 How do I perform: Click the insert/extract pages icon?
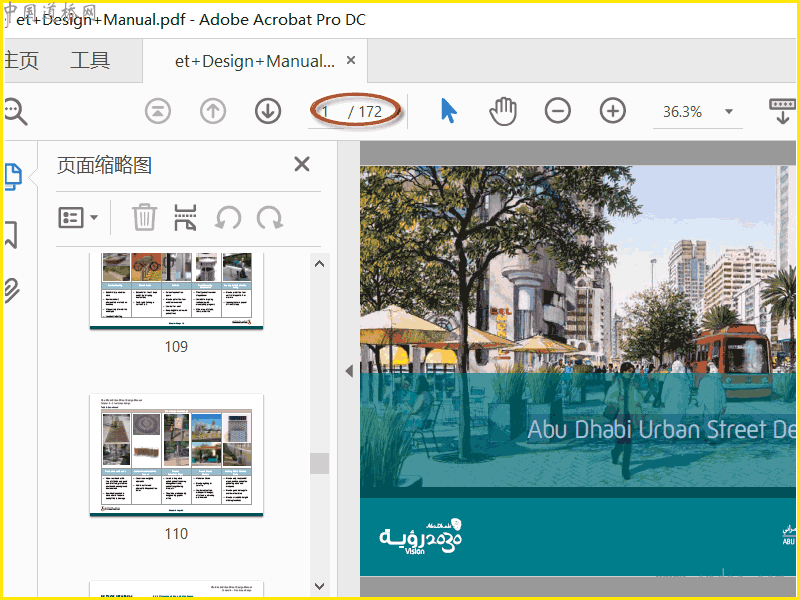click(x=185, y=218)
